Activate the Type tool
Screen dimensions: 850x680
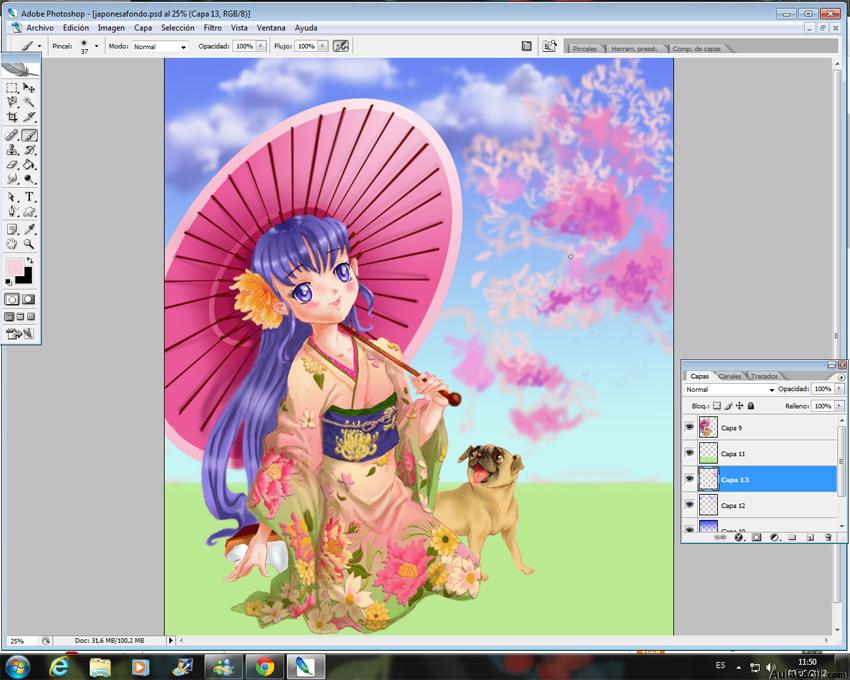(x=29, y=197)
